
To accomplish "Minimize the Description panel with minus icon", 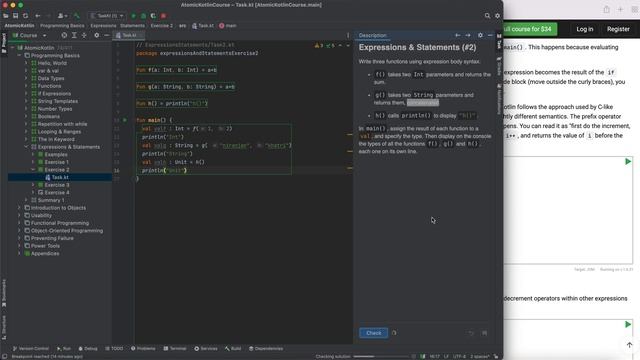I will (x=490, y=36).
